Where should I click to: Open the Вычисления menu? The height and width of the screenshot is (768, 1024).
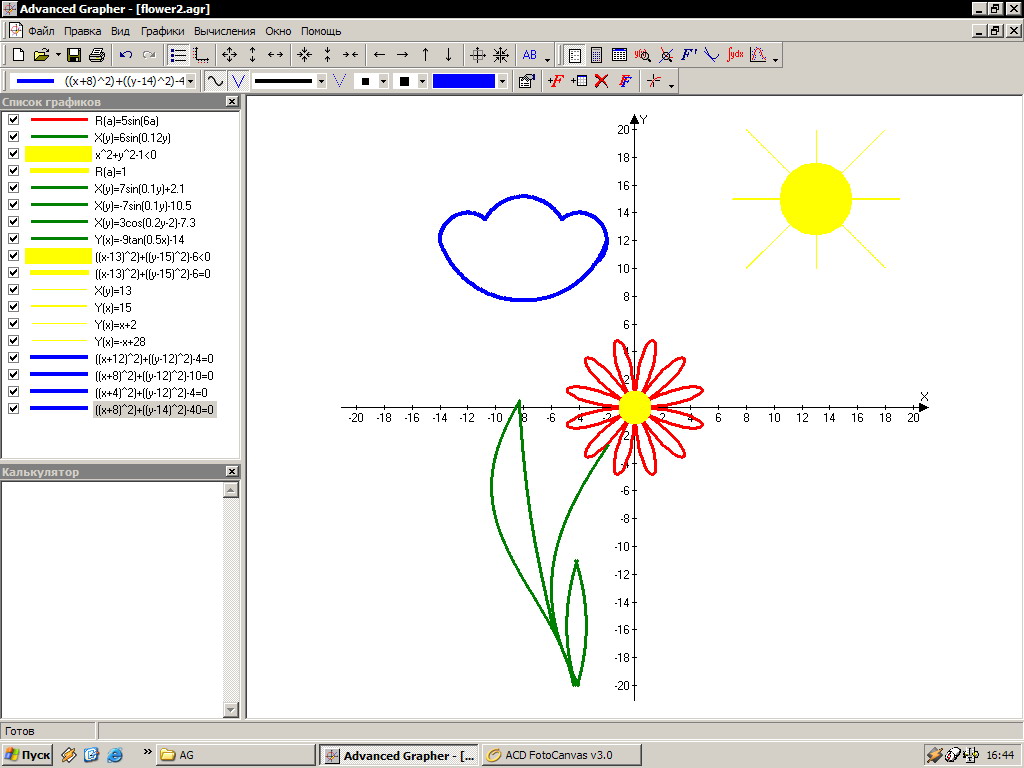(x=224, y=31)
